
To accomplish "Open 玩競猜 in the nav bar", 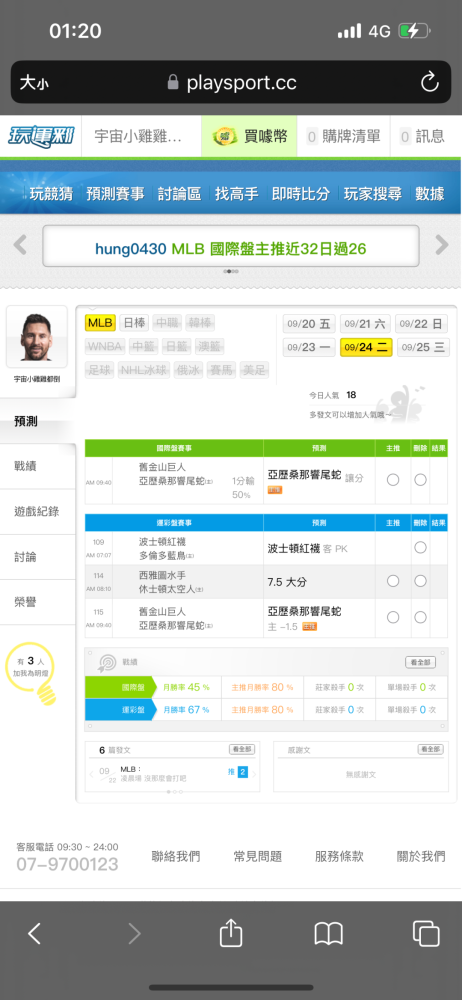I will [51, 194].
